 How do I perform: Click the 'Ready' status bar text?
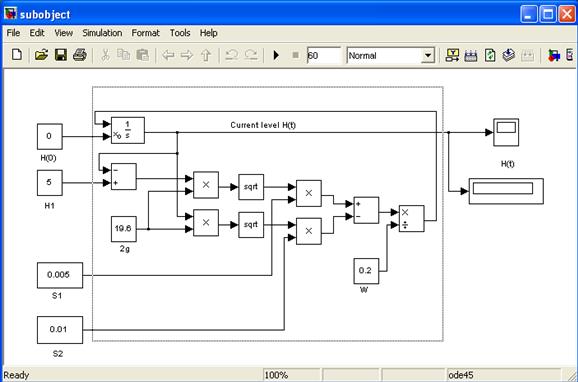(16, 375)
